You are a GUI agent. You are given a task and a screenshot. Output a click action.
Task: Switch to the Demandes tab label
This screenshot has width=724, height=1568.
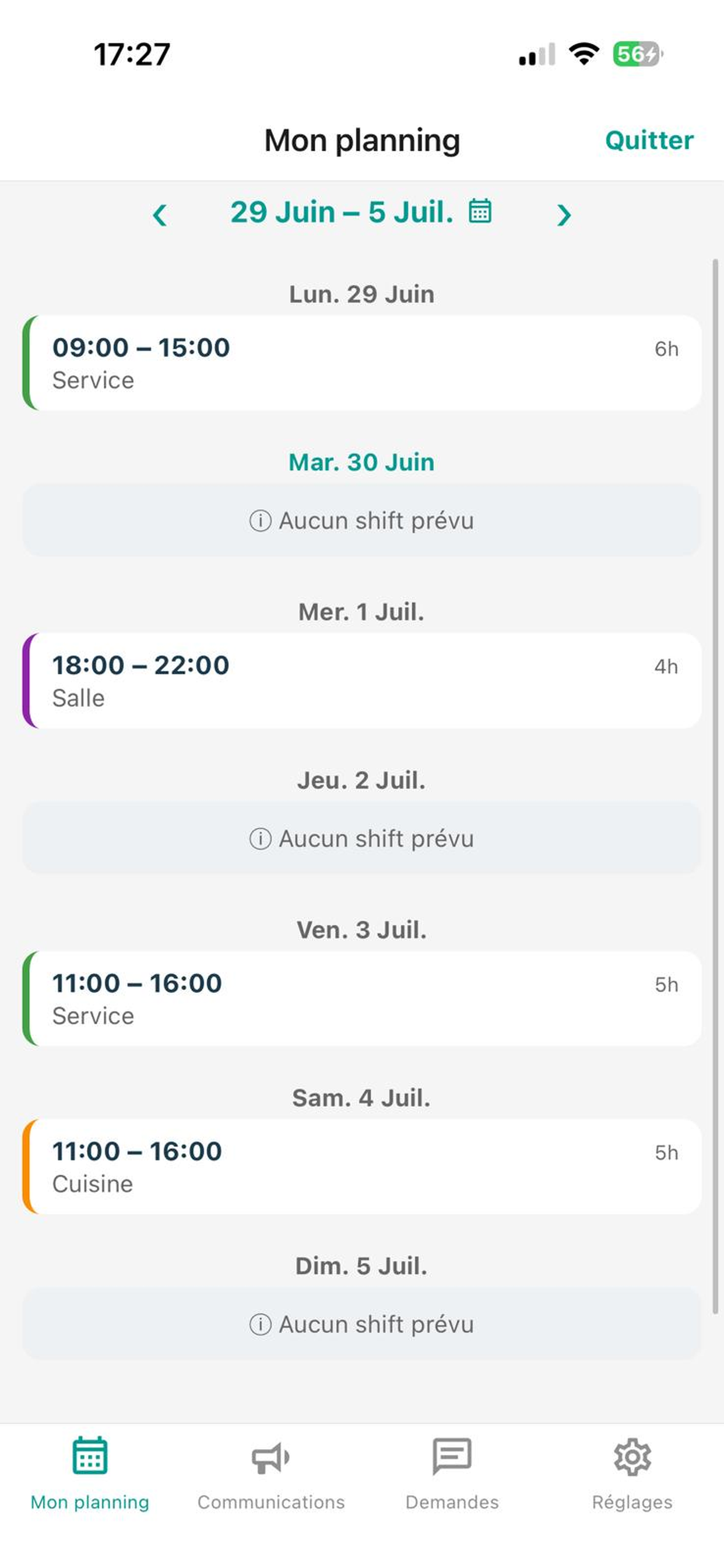point(451,1502)
